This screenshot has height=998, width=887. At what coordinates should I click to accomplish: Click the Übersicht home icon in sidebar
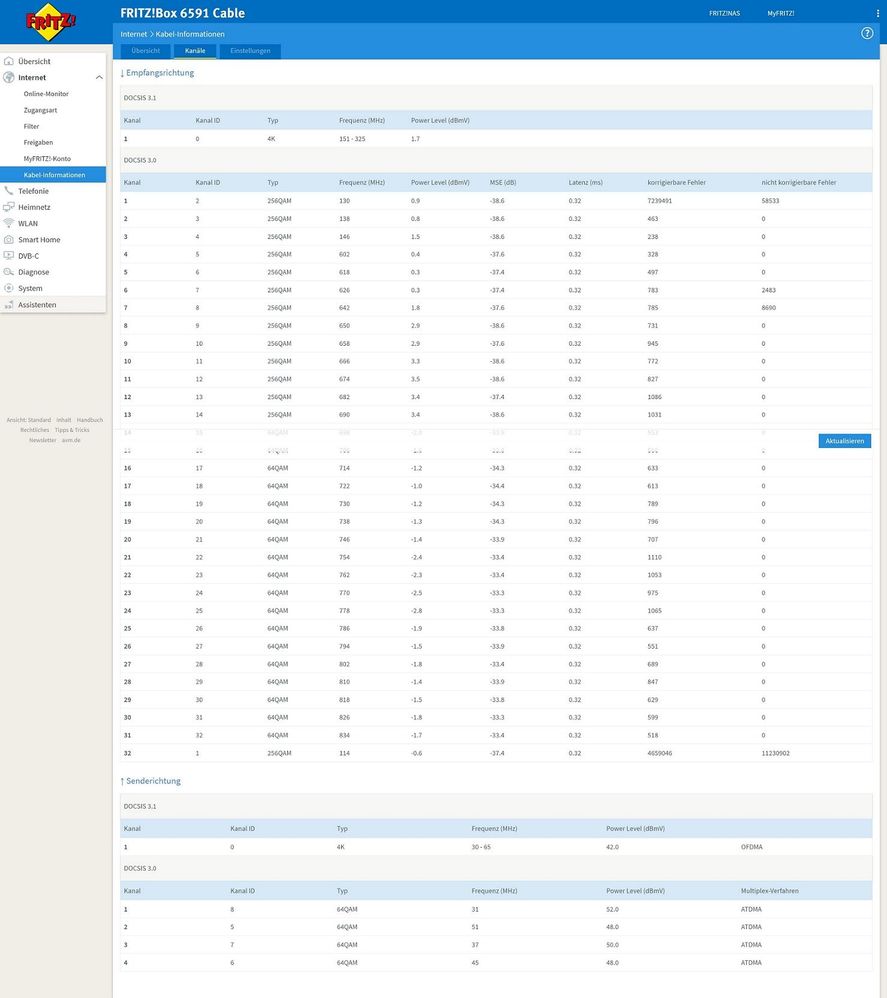tap(9, 61)
